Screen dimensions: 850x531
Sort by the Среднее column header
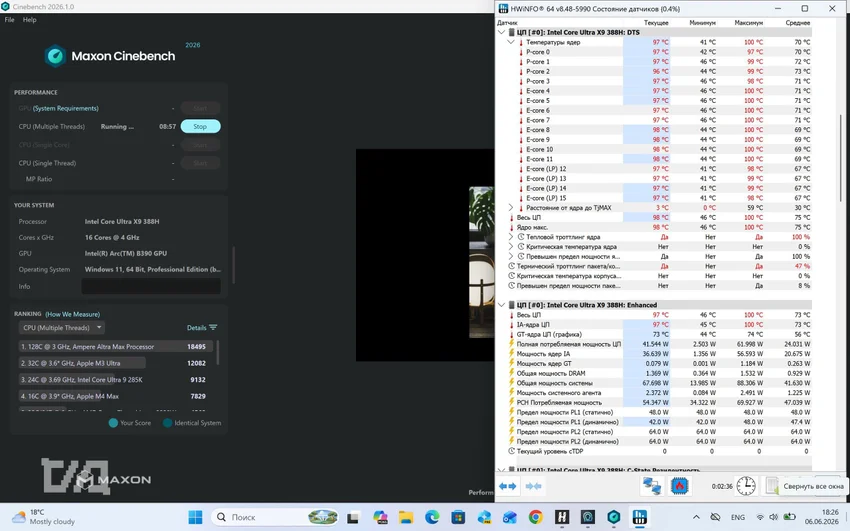[x=797, y=23]
